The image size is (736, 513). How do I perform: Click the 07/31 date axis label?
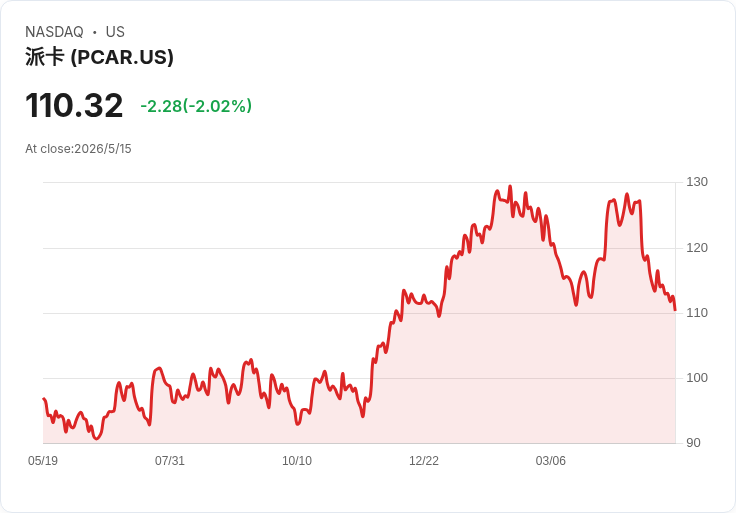point(169,460)
